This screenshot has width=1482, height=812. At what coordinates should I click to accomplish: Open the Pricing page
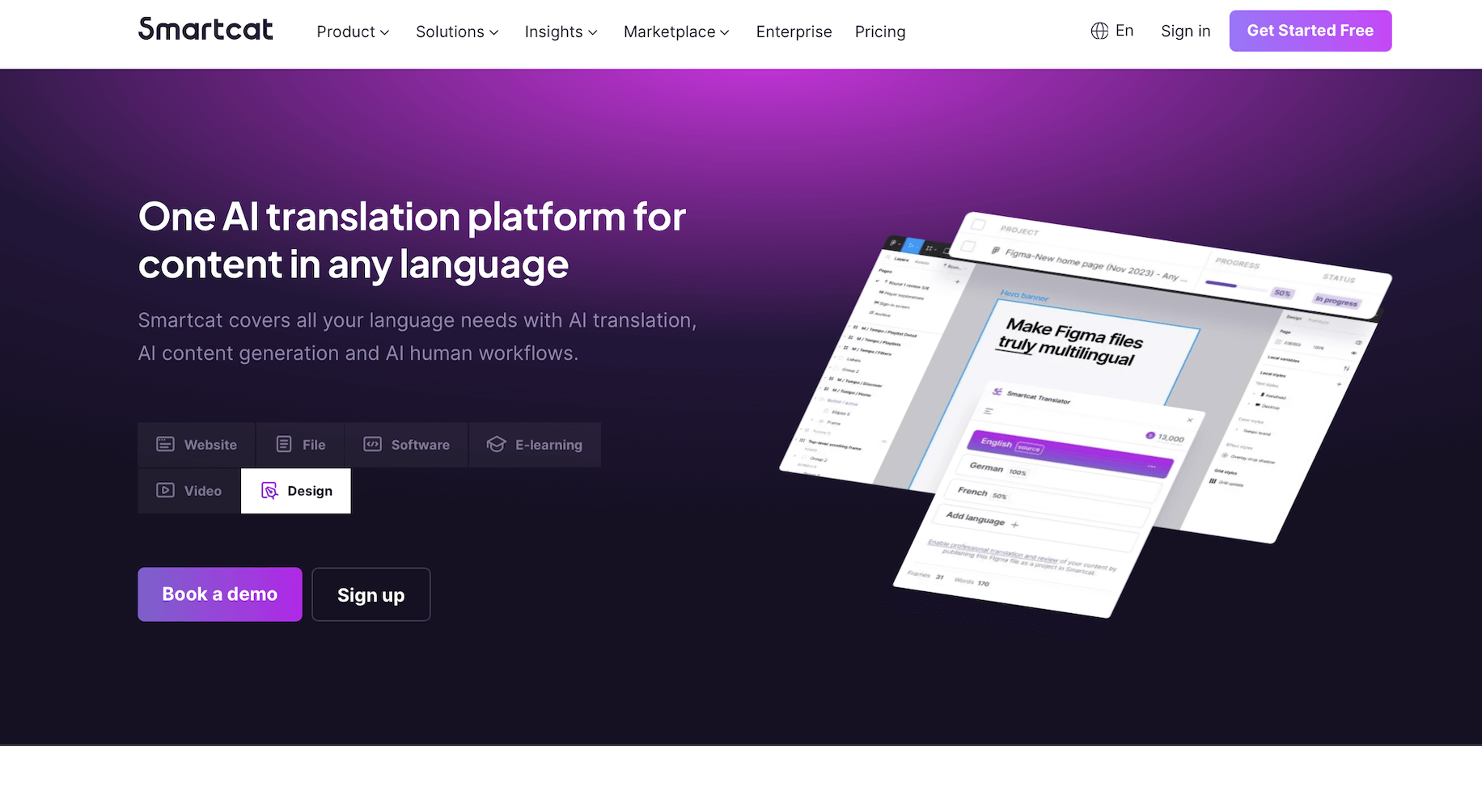pyautogui.click(x=880, y=32)
